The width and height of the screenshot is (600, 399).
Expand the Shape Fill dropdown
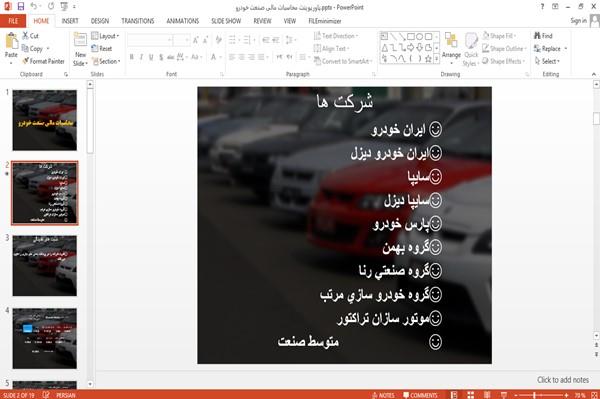click(499, 36)
